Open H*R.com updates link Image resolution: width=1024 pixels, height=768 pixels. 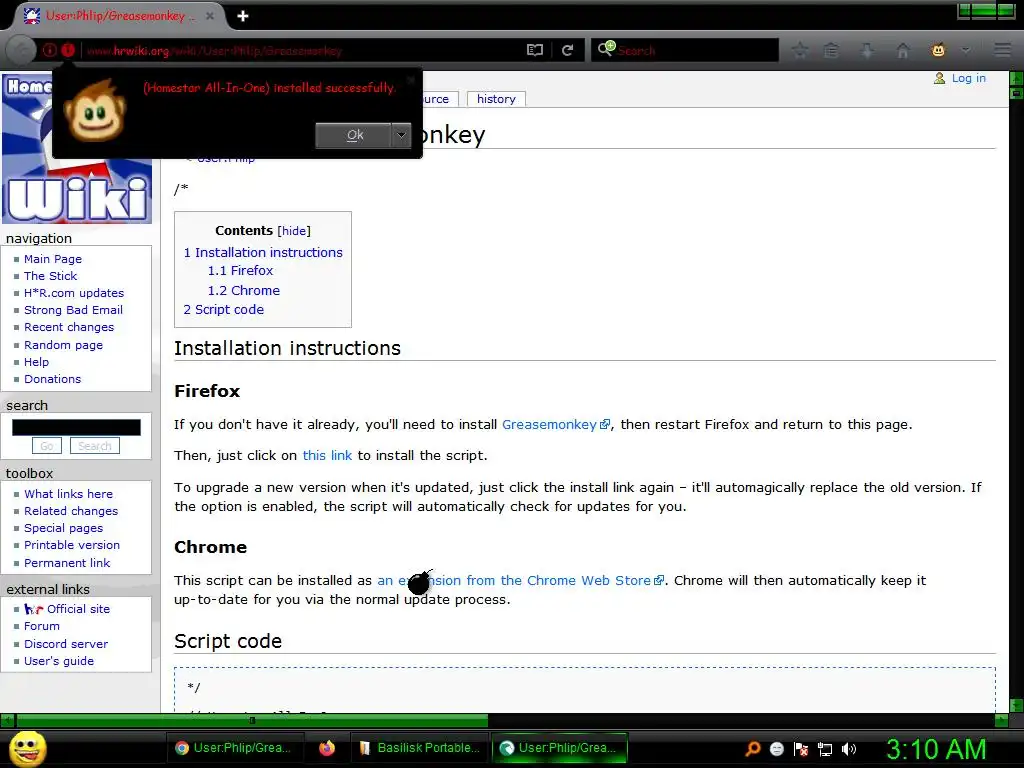[x=74, y=293]
